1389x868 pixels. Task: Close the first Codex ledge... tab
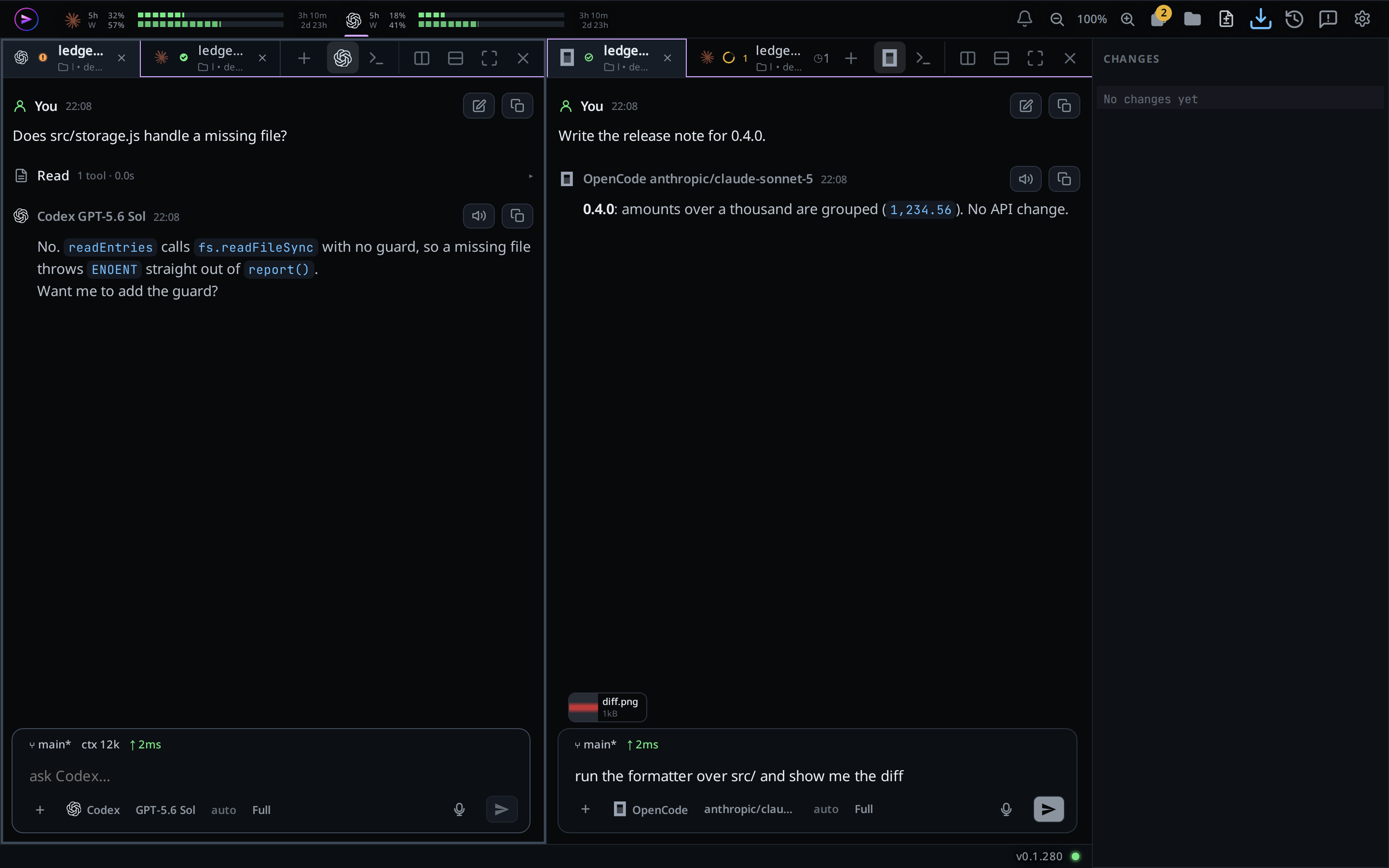[121, 58]
